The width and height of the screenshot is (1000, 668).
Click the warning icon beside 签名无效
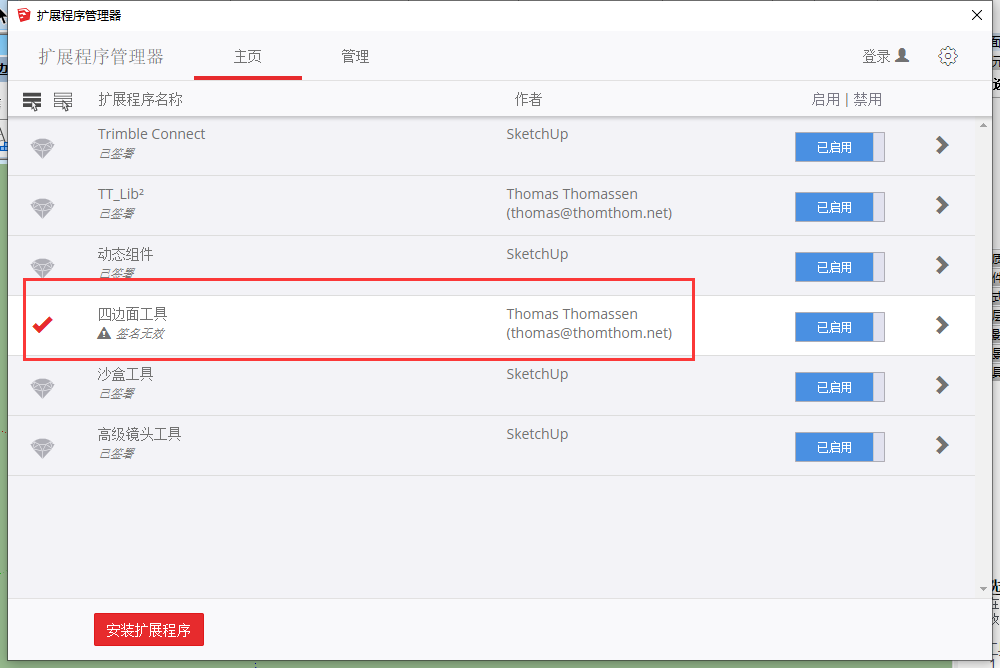coord(104,333)
